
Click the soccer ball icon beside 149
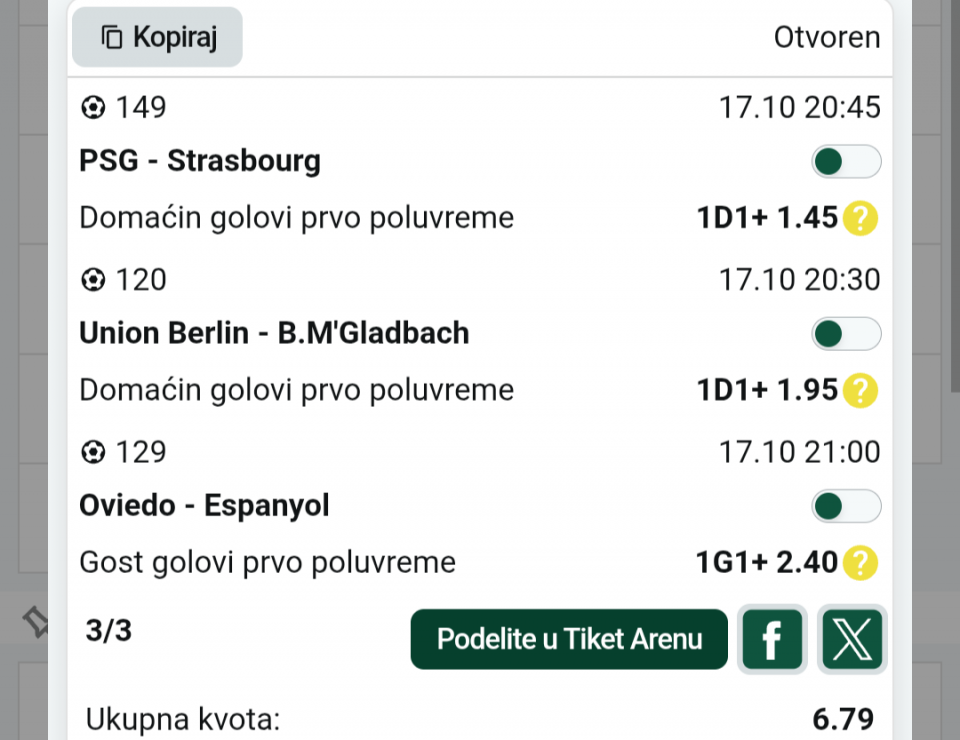pos(93,107)
